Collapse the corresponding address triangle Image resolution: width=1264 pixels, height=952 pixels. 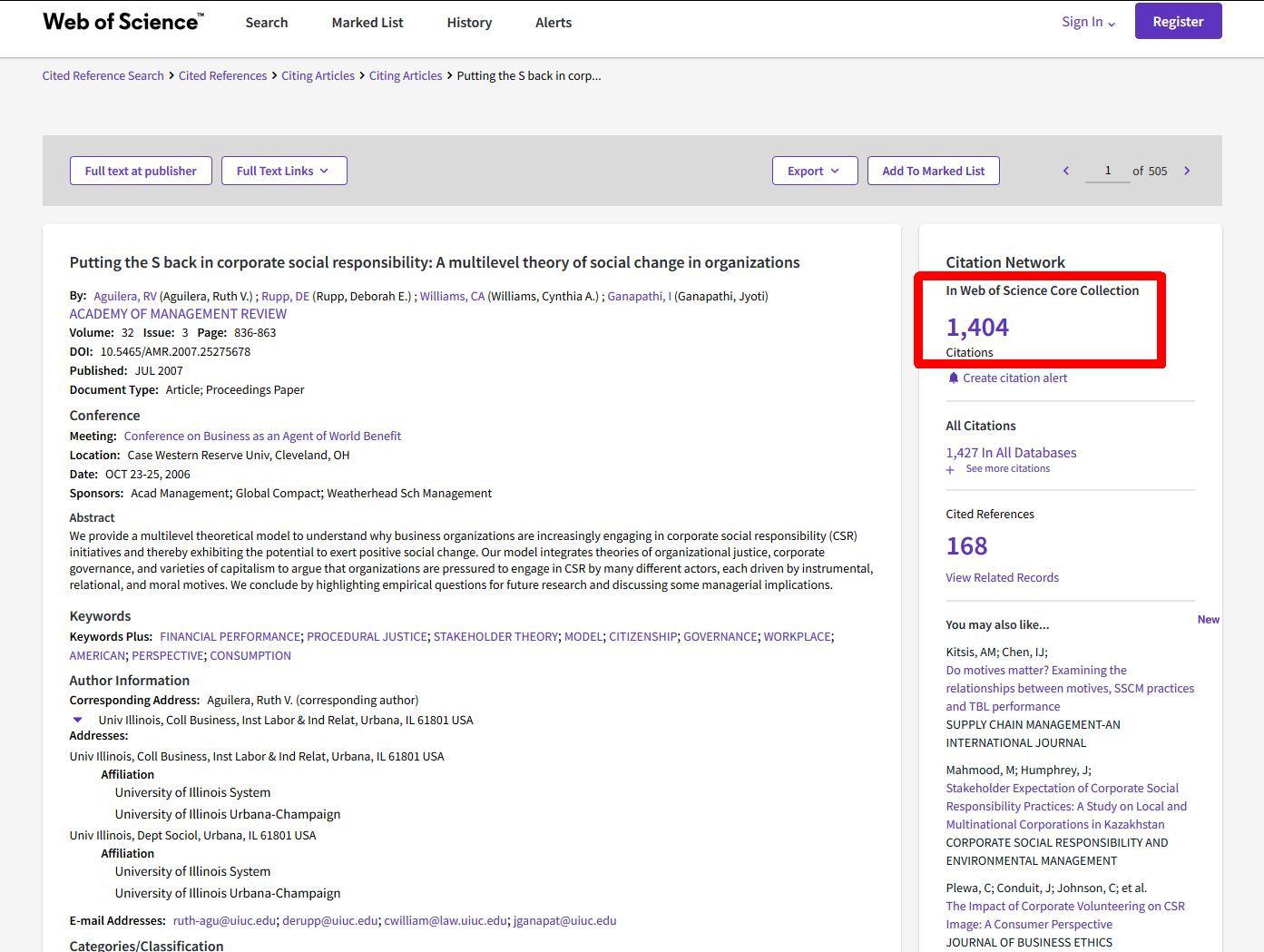78,720
